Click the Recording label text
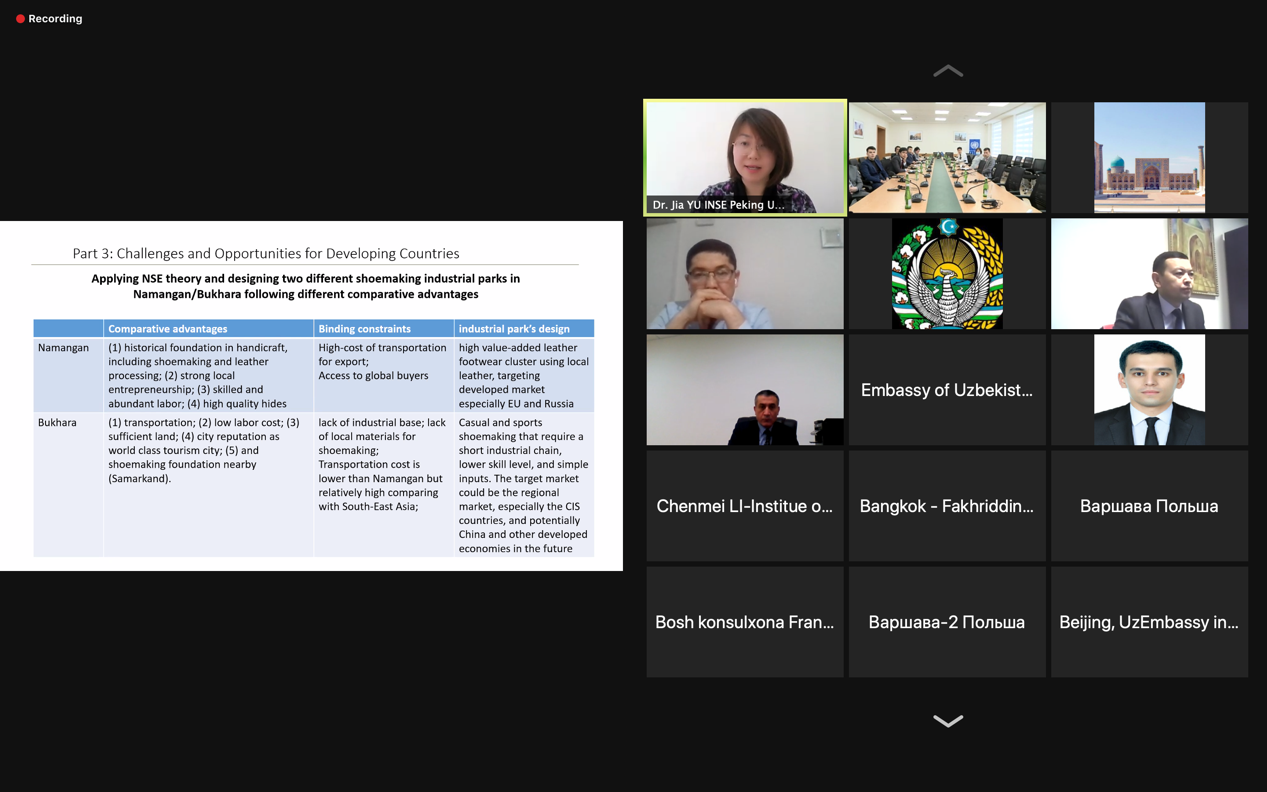 tap(55, 19)
